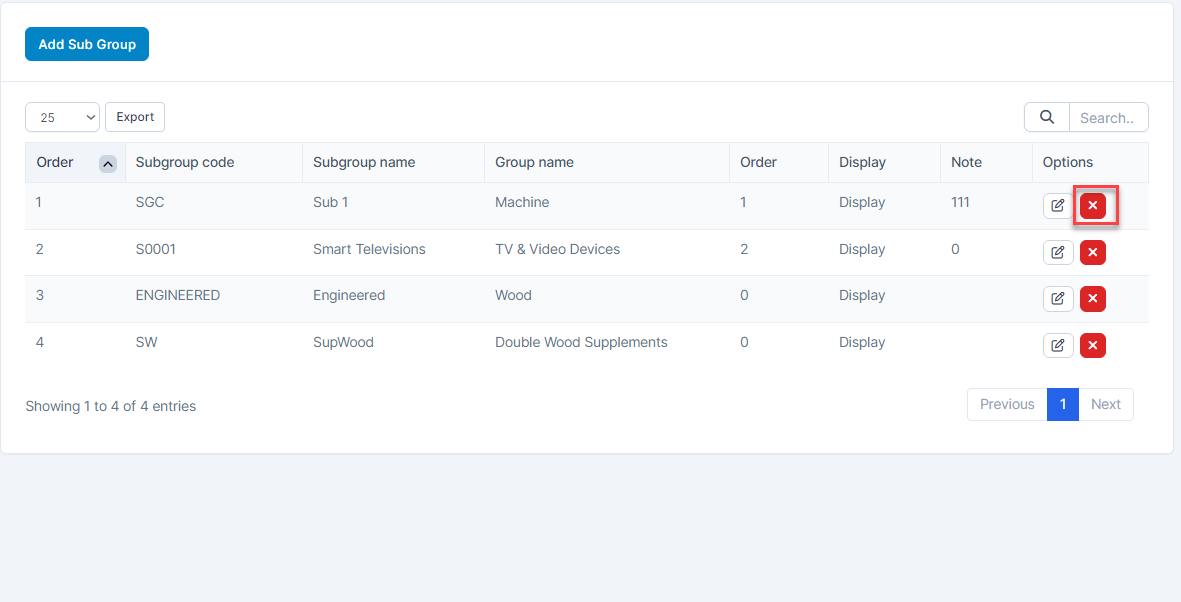Screen dimensions: 1181x602
Task: Delete the Smart Televisions subgroup
Action: click(1093, 252)
